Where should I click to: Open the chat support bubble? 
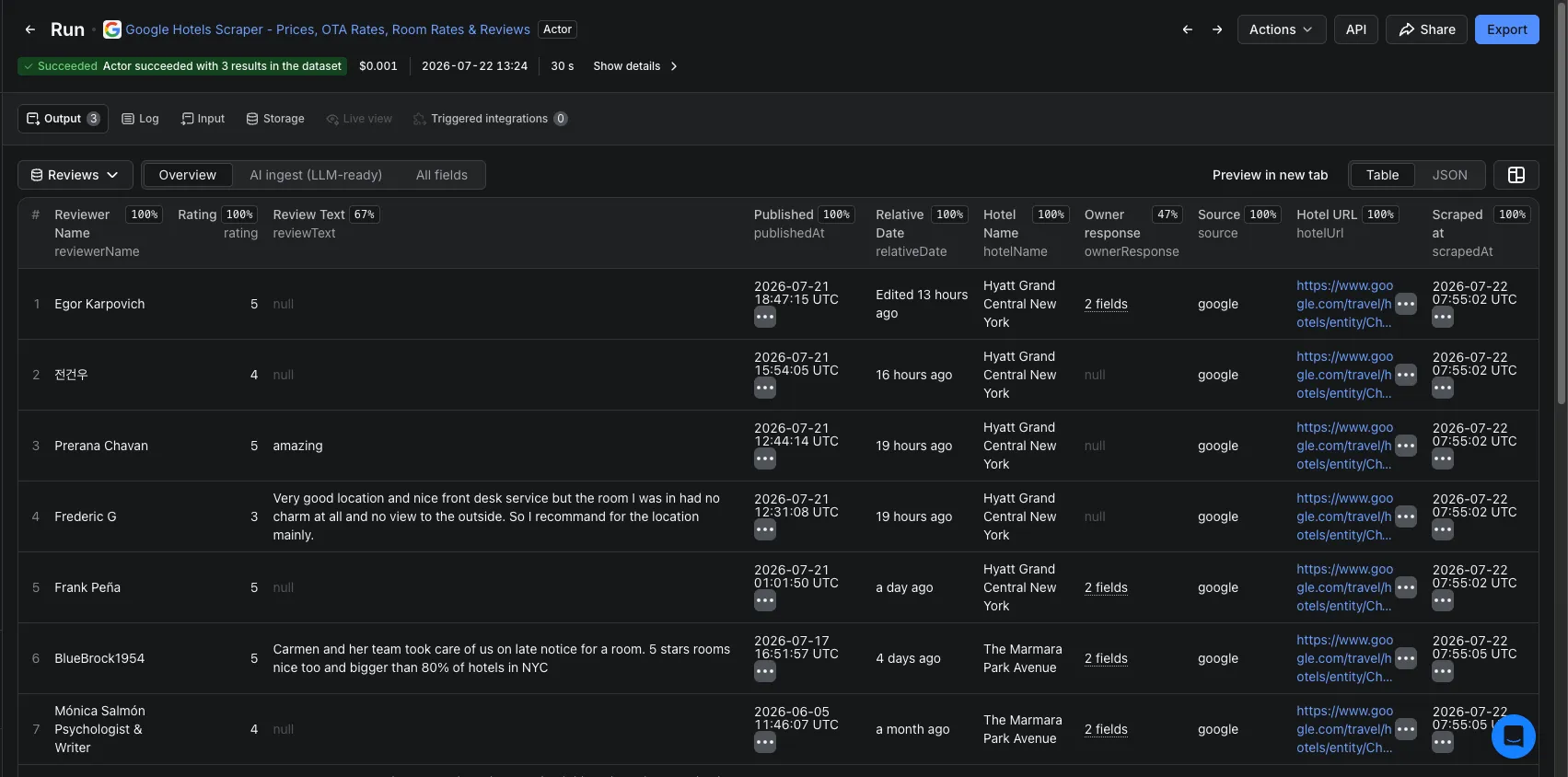(1513, 736)
